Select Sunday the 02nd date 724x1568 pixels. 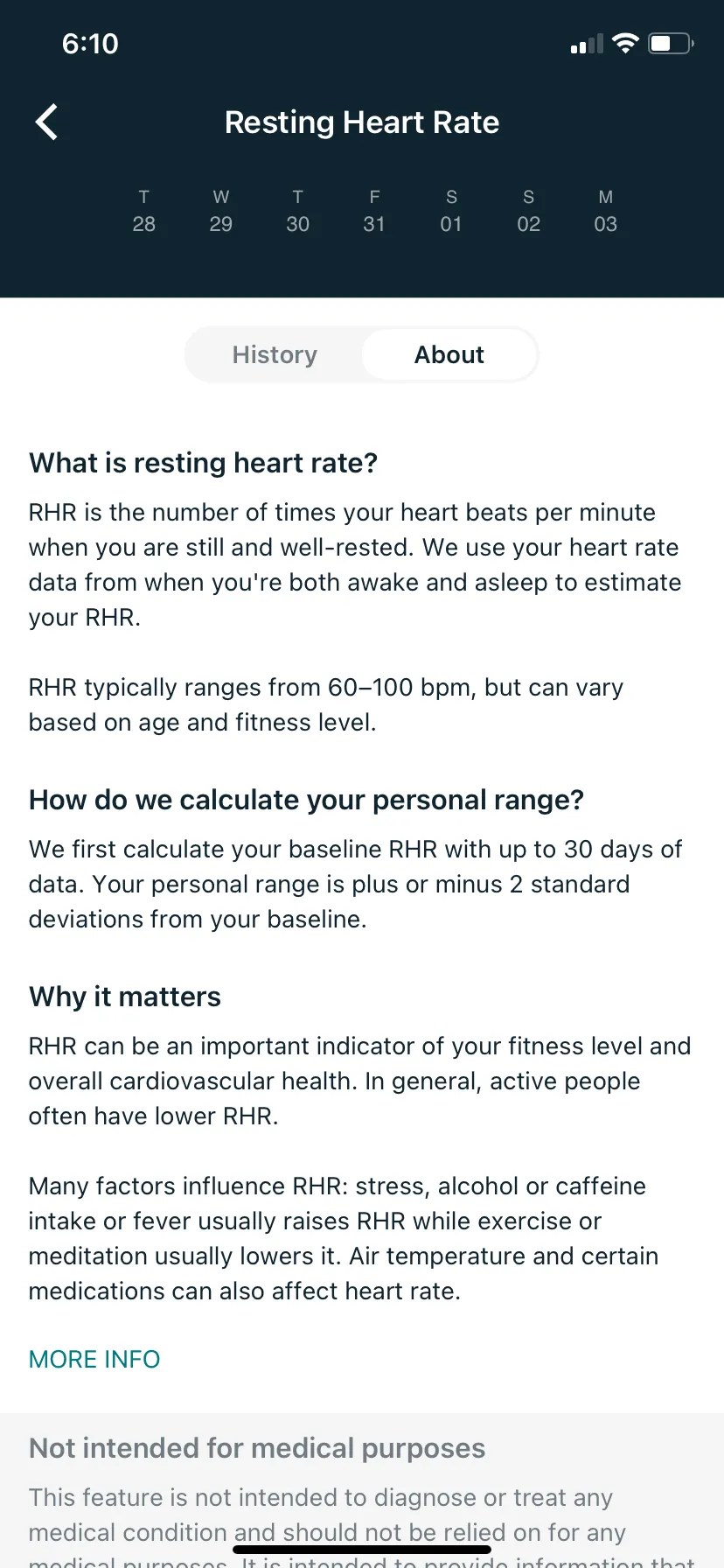528,211
